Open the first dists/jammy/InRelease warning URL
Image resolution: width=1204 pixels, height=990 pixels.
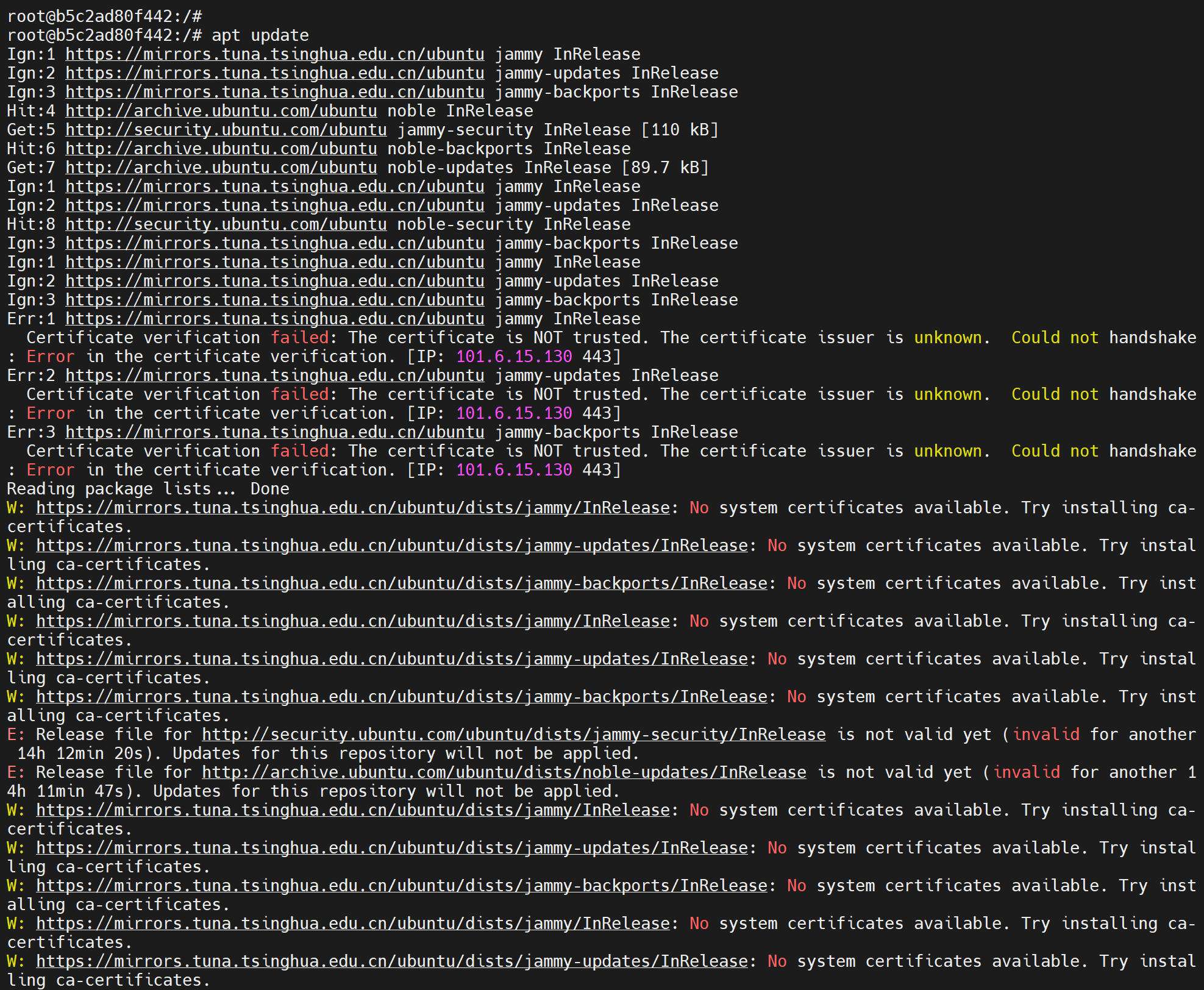point(352,508)
